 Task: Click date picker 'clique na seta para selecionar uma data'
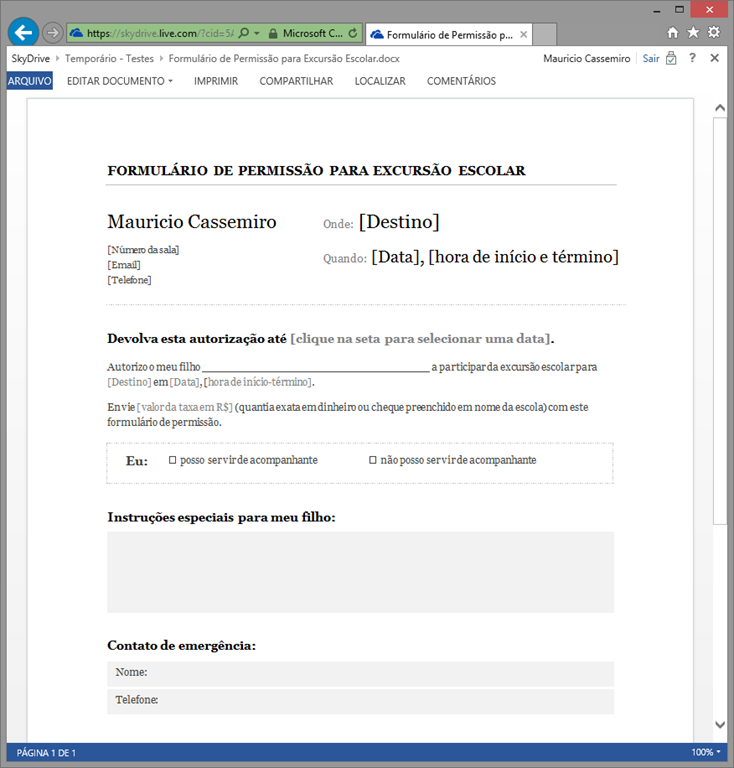(x=420, y=339)
